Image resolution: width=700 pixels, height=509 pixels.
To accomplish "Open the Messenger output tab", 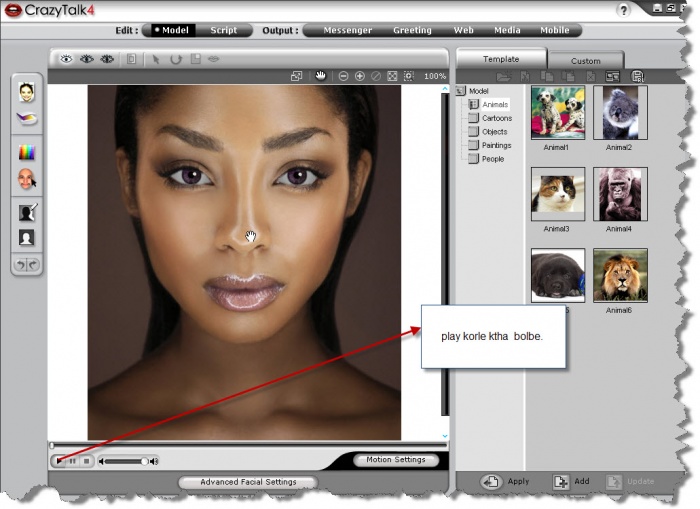I will click(347, 30).
